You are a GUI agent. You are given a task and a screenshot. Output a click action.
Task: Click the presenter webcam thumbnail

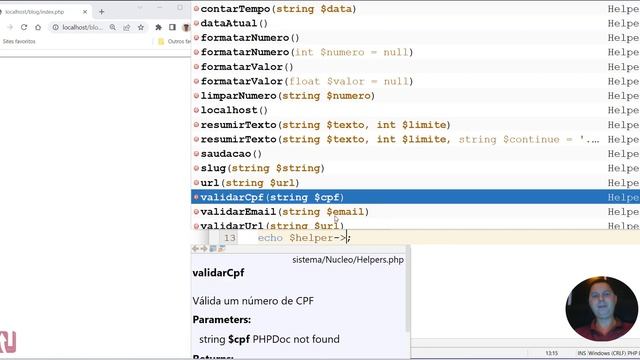pos(602,309)
